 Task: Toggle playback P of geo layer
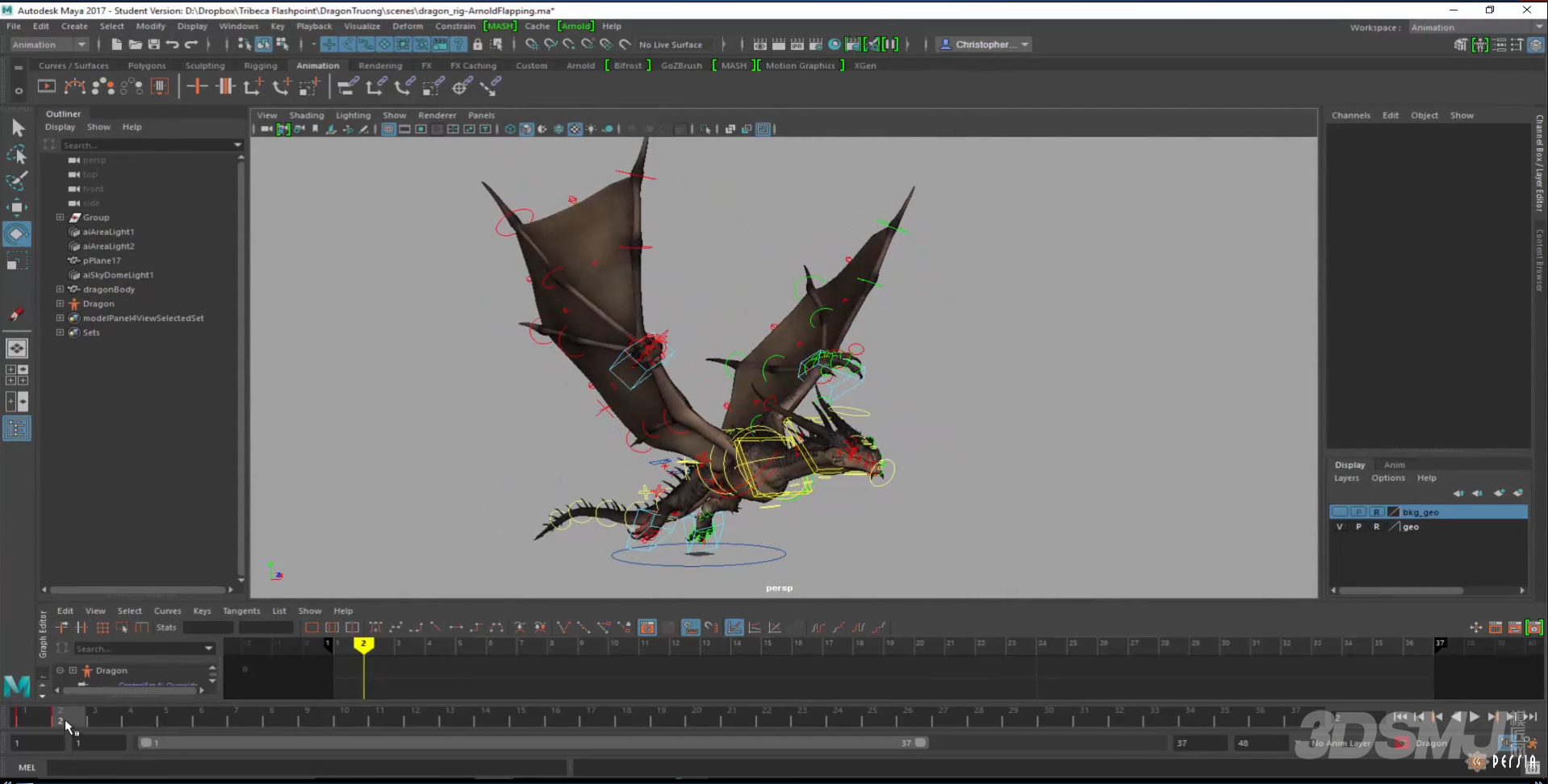pyautogui.click(x=1358, y=527)
